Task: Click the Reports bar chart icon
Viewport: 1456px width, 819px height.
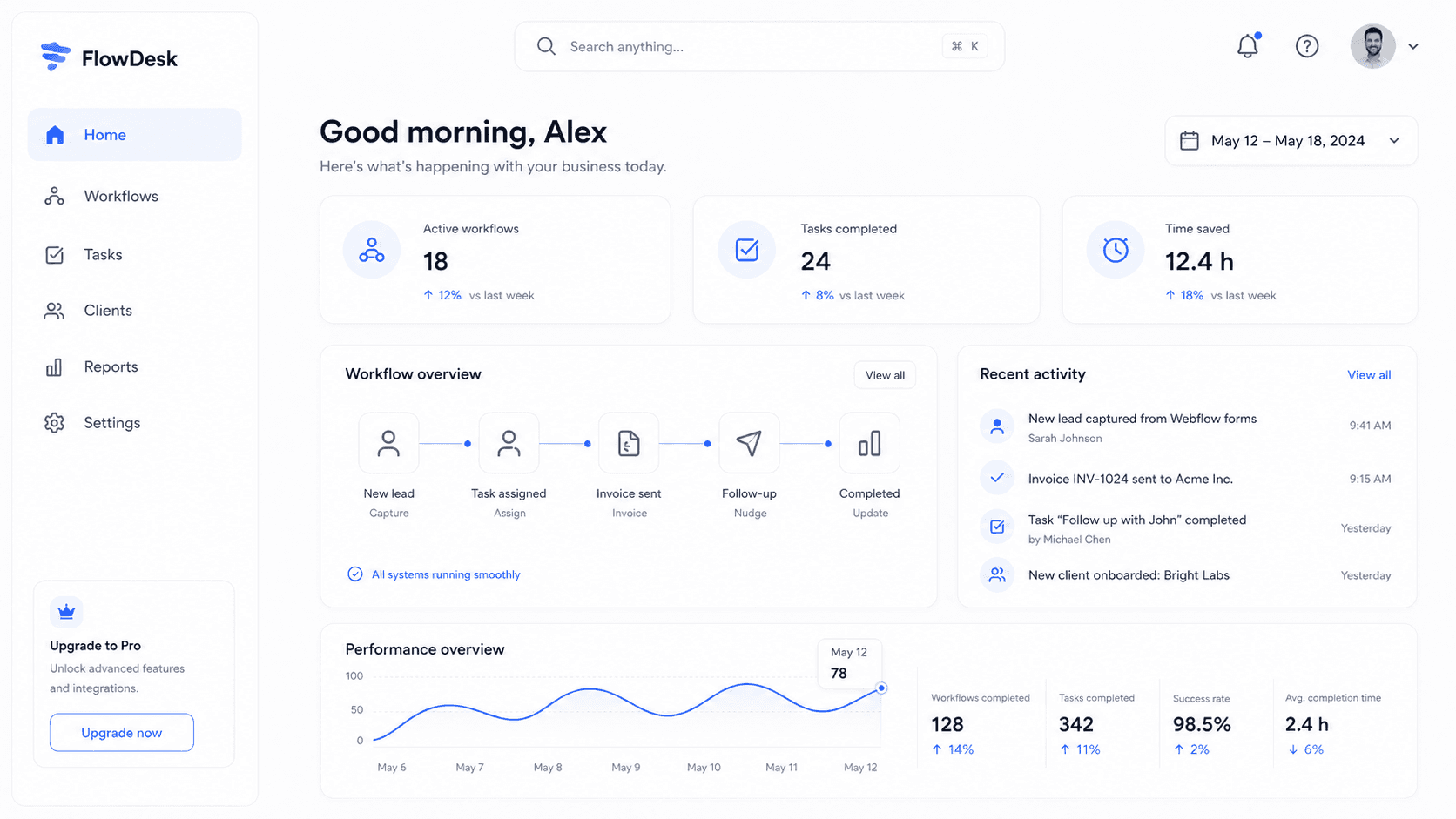Action: [54, 367]
